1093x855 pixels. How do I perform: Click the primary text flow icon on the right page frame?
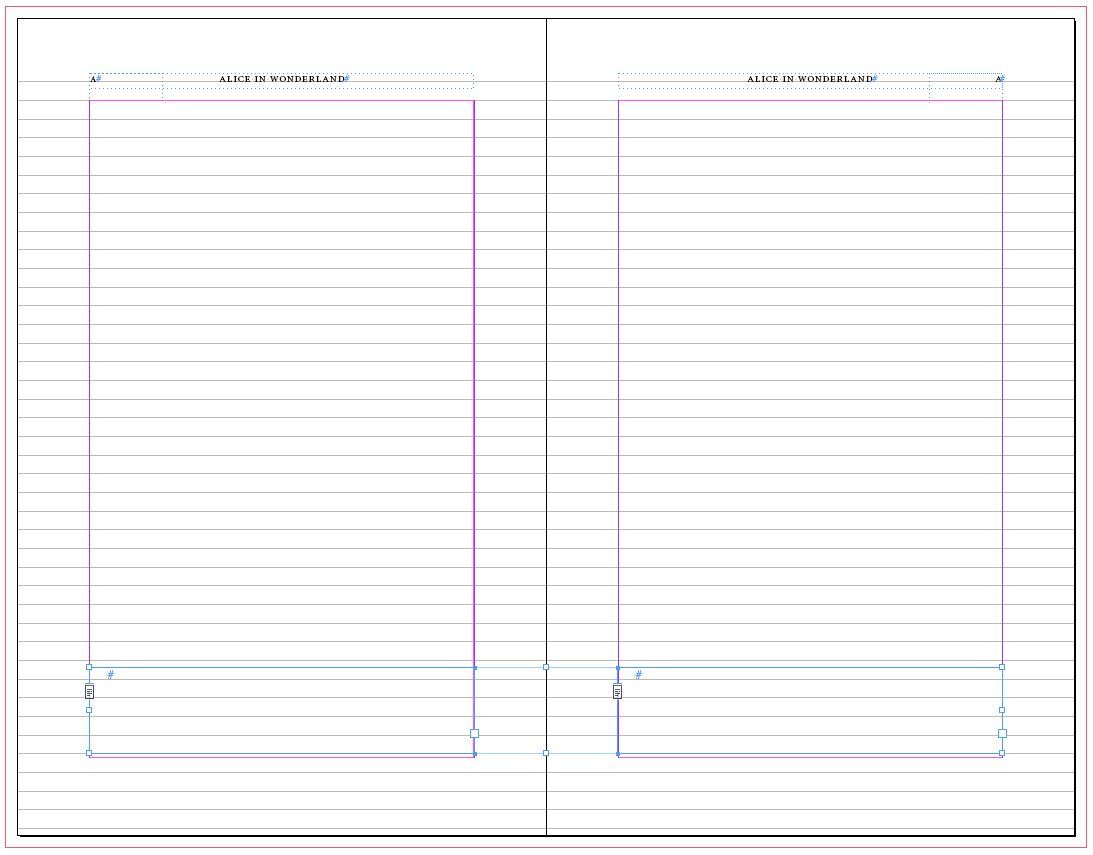(x=618, y=691)
